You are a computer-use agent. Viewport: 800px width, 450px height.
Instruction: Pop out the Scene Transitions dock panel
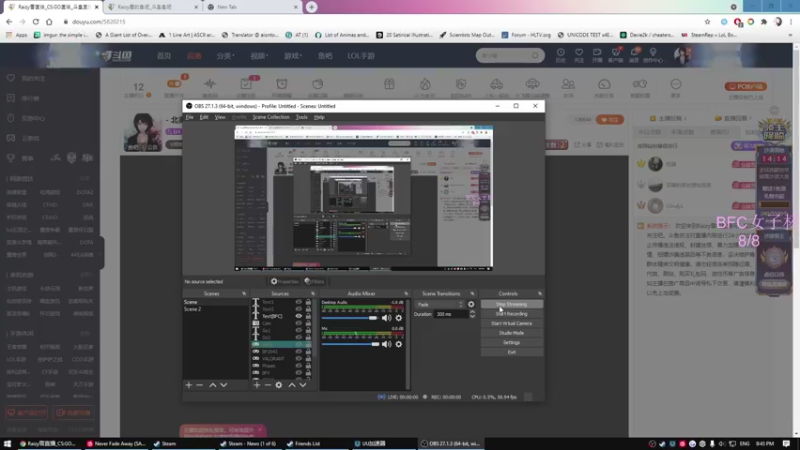pos(472,294)
